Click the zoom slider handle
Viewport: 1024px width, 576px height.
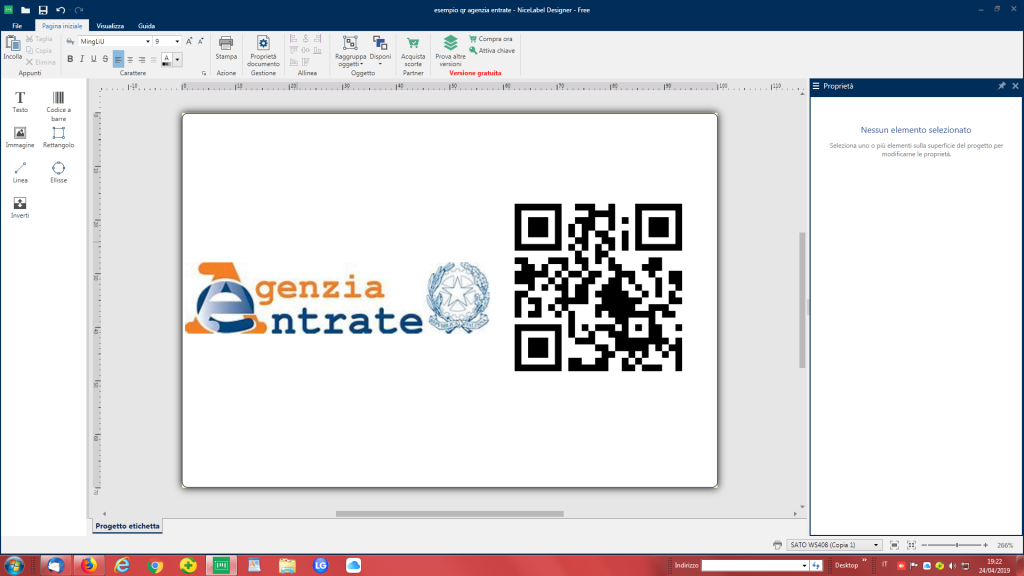click(957, 545)
